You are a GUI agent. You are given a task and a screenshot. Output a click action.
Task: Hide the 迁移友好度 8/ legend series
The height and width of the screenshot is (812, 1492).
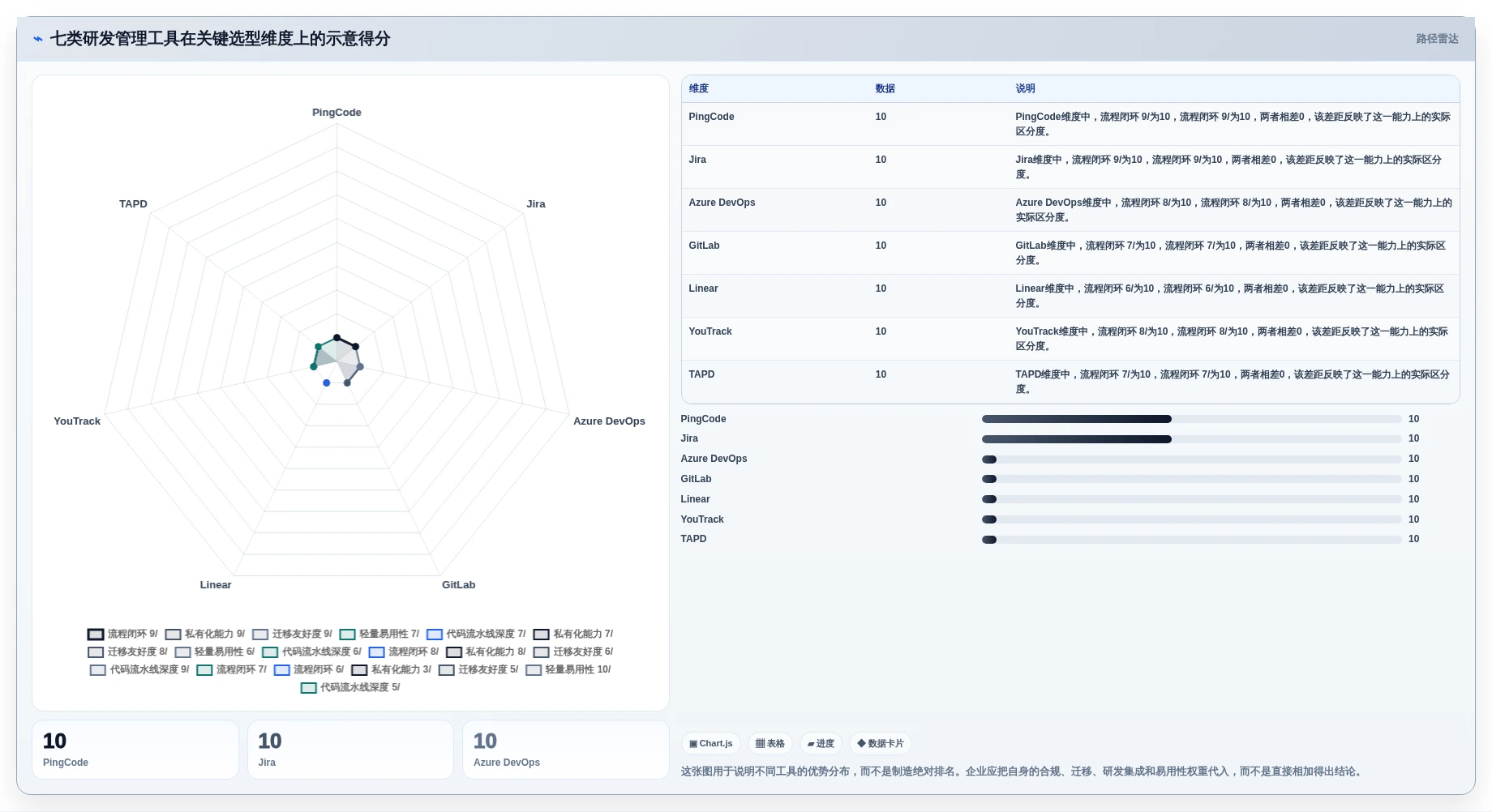(x=127, y=652)
